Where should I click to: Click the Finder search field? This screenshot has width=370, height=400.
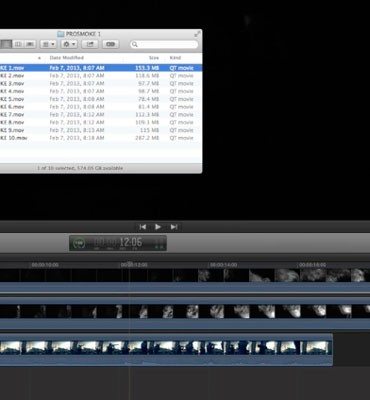point(164,44)
